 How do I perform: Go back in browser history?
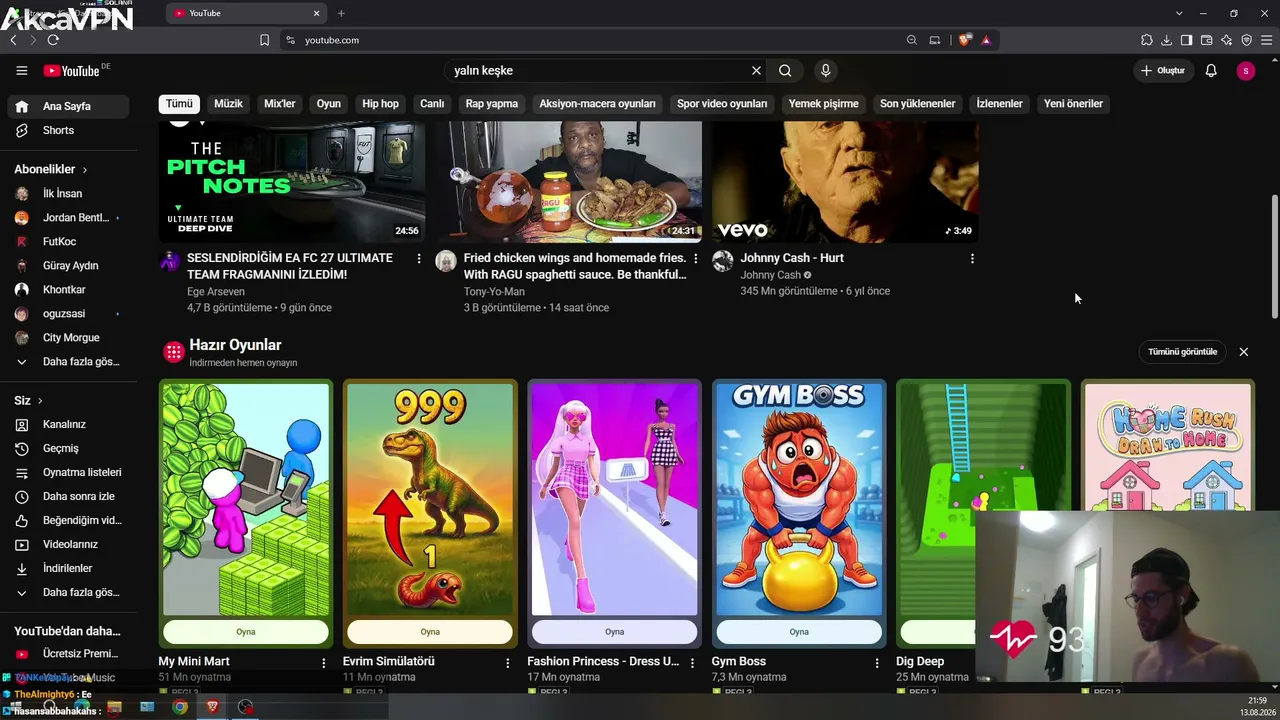coord(13,40)
